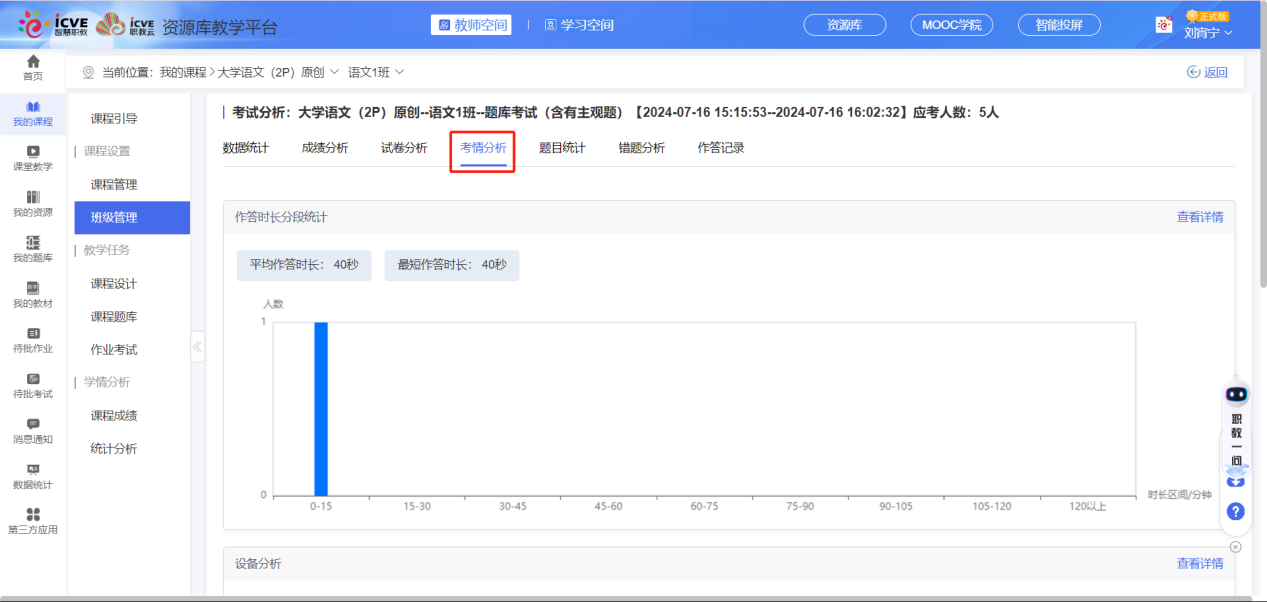Switch to 学习空间 mode

click(579, 25)
